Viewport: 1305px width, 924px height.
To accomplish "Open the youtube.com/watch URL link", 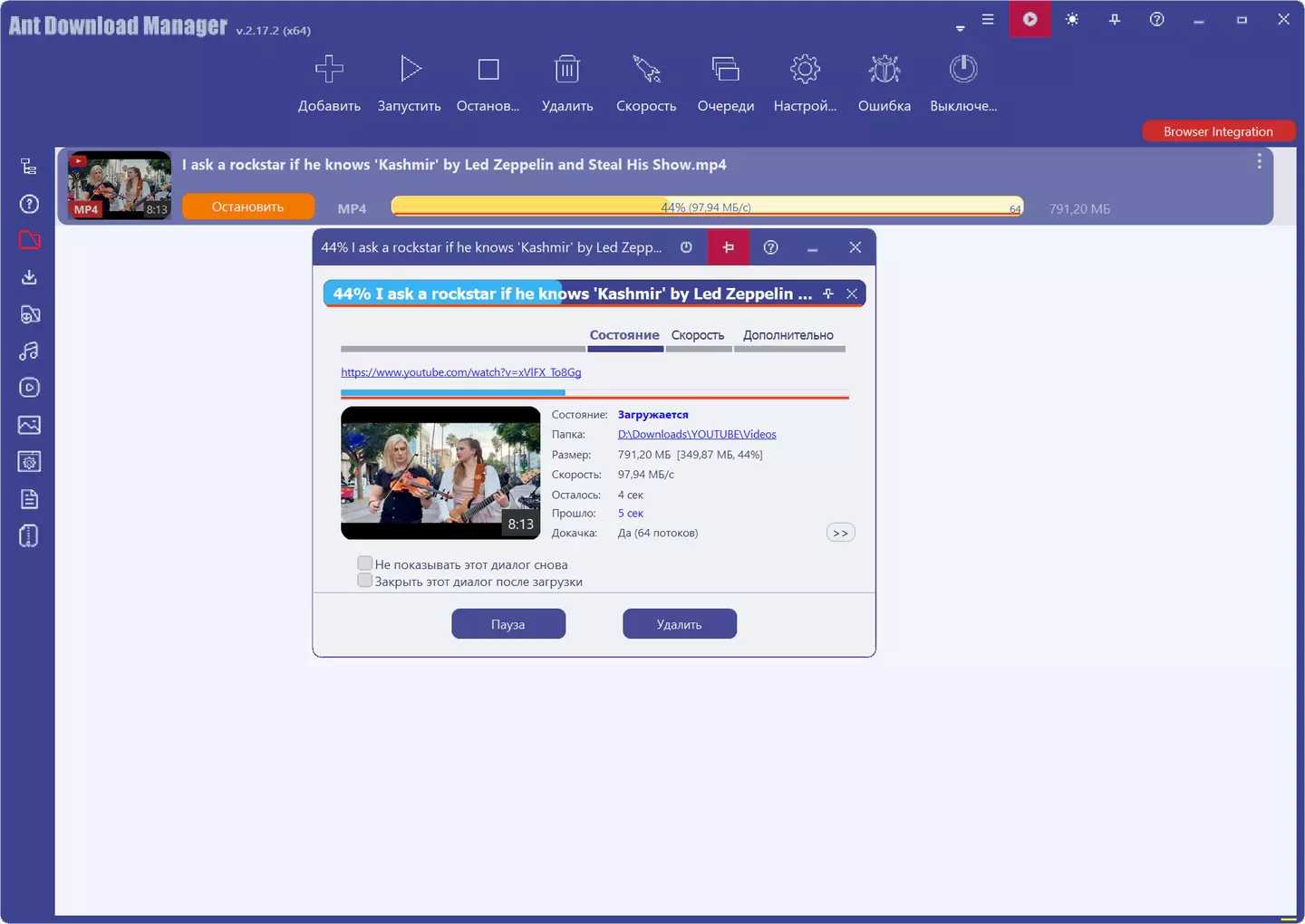I will coord(461,372).
